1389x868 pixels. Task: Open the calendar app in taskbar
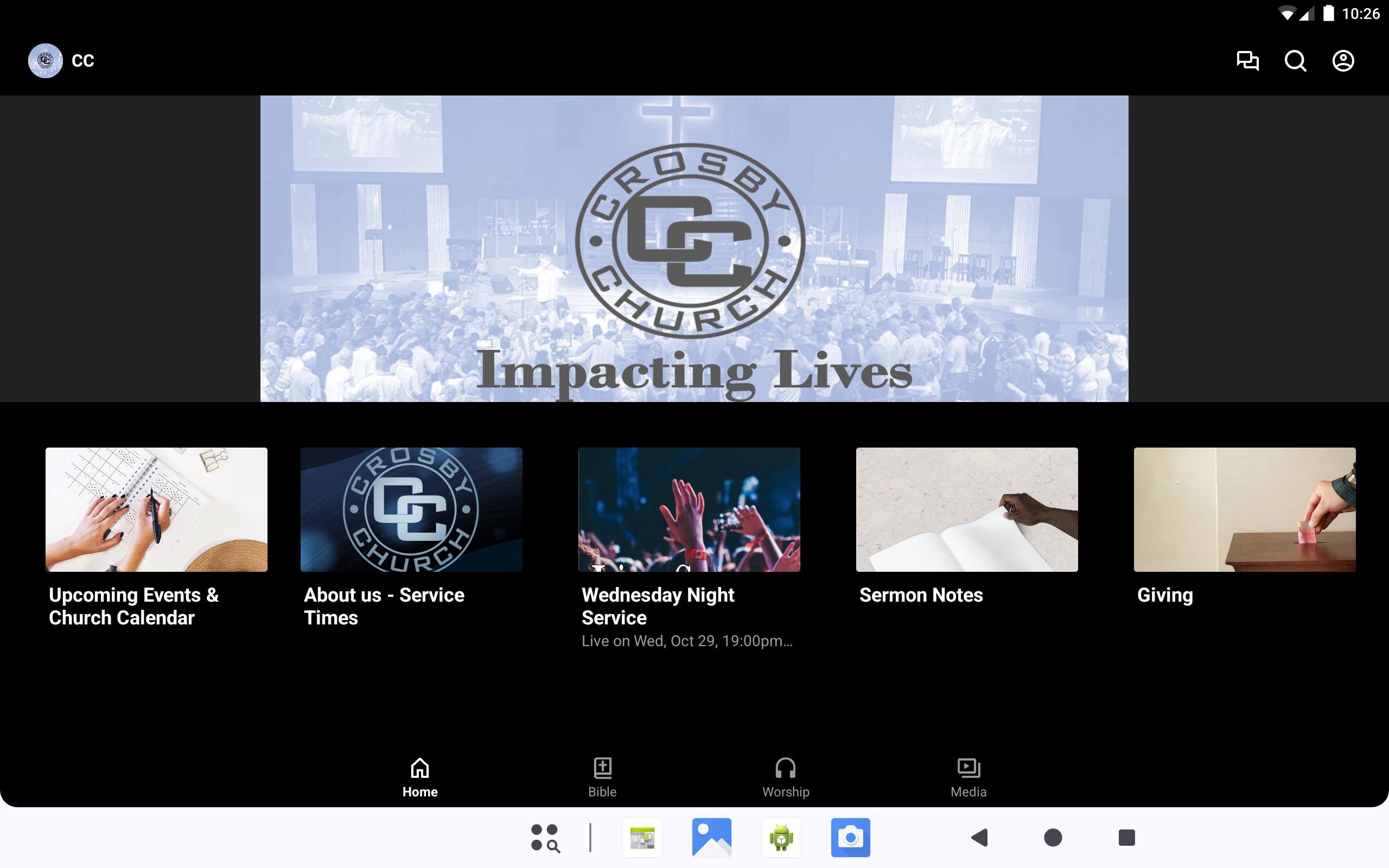642,838
